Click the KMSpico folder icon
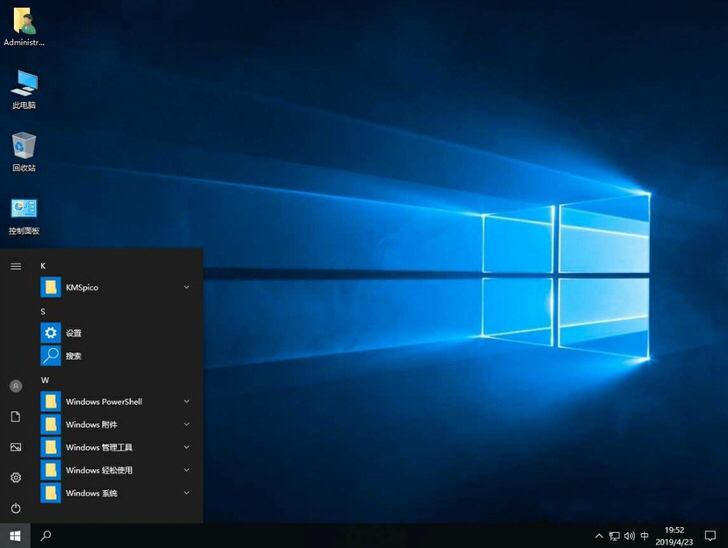This screenshot has height=548, width=728. 51,287
